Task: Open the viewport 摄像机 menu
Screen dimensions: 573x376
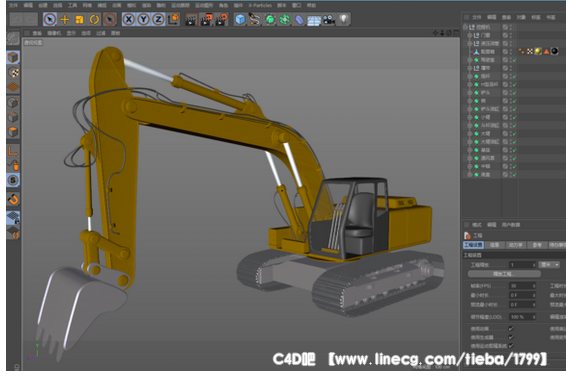Action: pyautogui.click(x=54, y=33)
